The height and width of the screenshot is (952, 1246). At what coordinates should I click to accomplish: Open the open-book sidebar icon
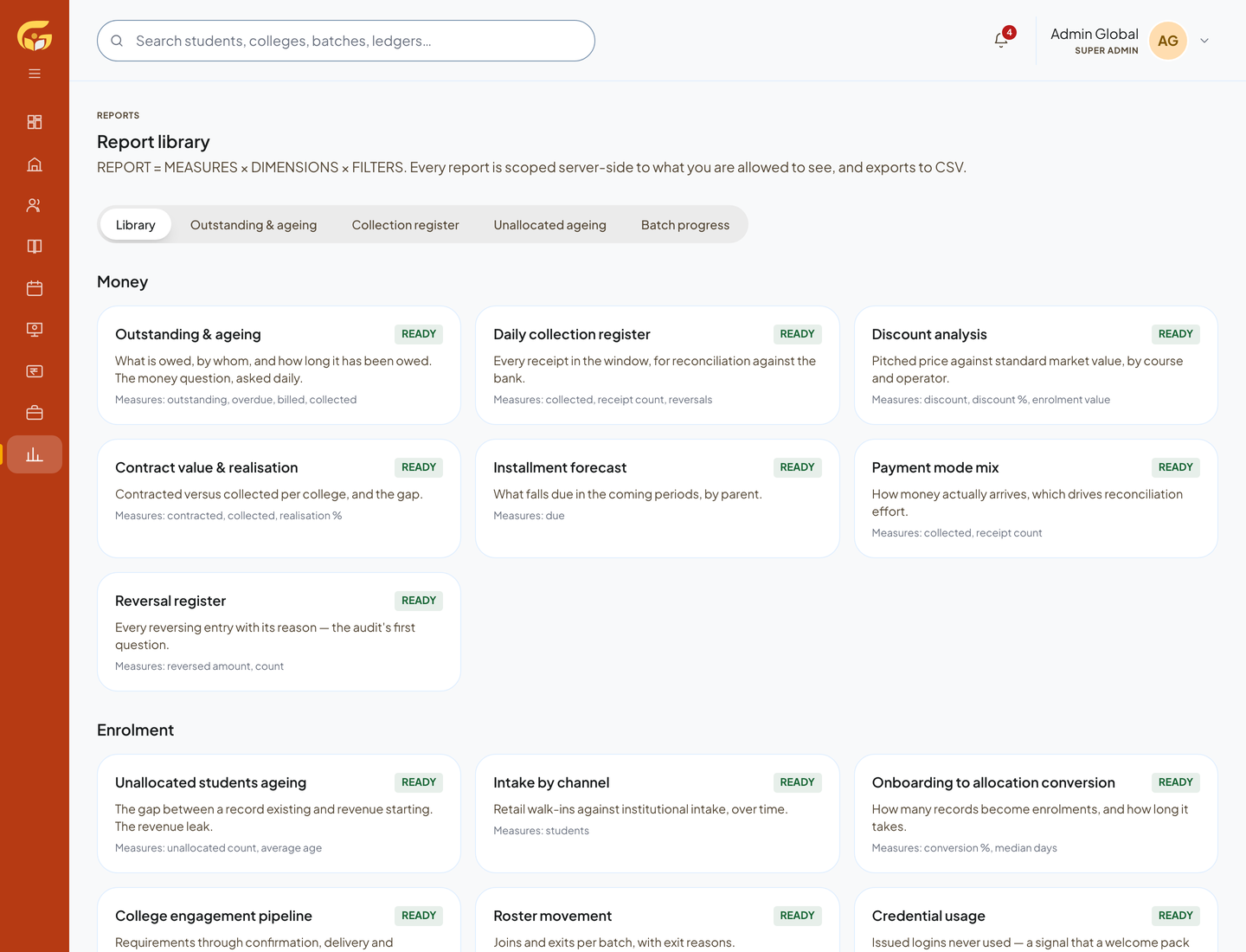tap(35, 247)
